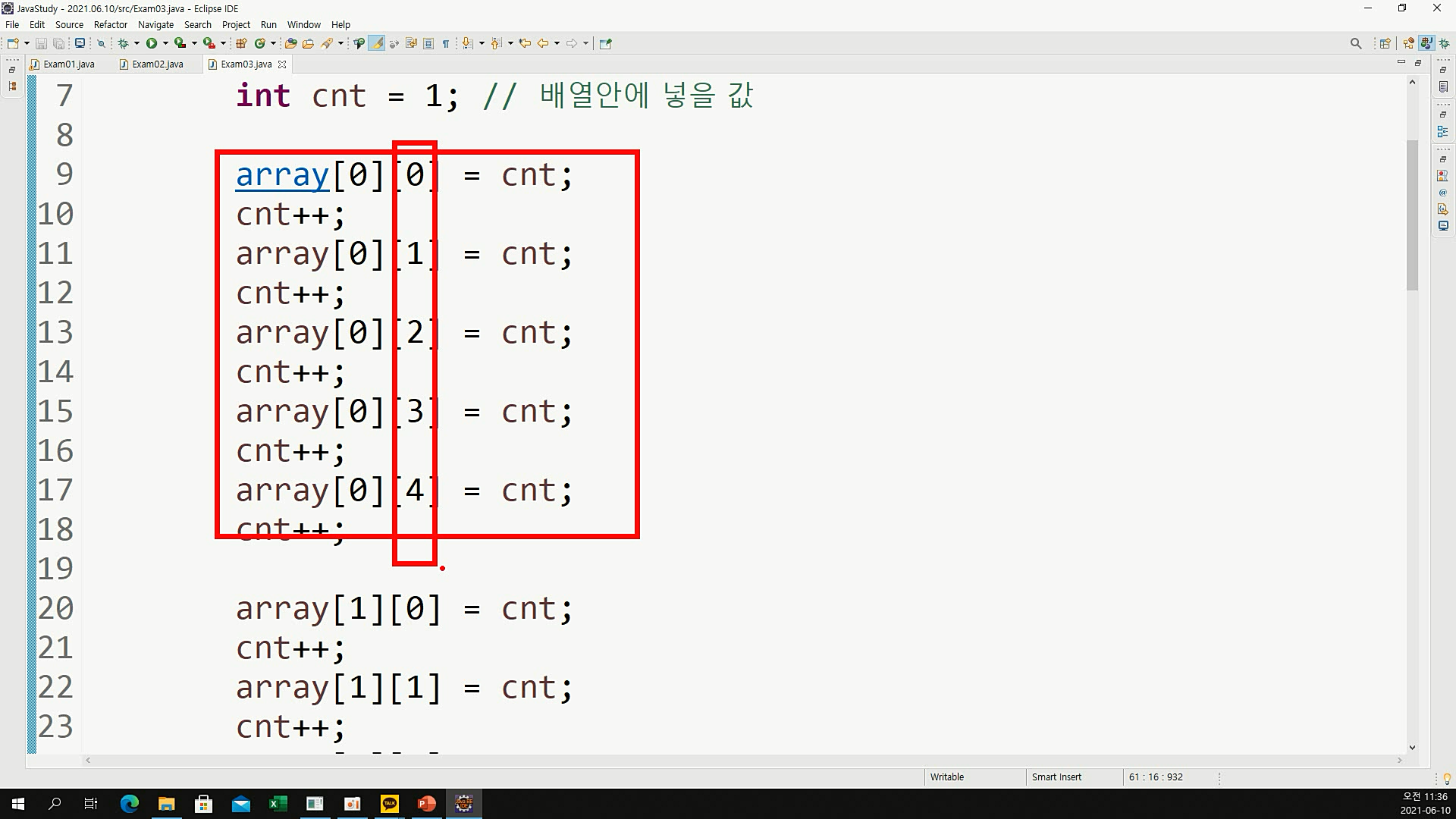This screenshot has width=1456, height=819.
Task: Open the Outline view from right trim
Action: (x=1443, y=132)
